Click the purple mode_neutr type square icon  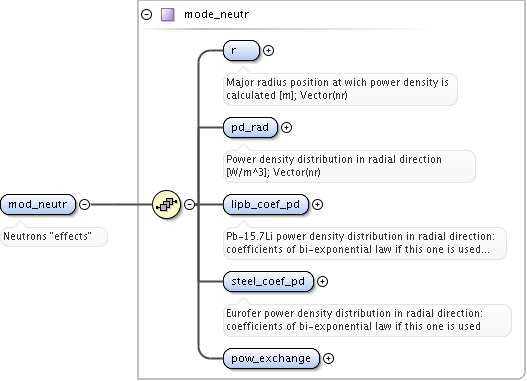[168, 15]
